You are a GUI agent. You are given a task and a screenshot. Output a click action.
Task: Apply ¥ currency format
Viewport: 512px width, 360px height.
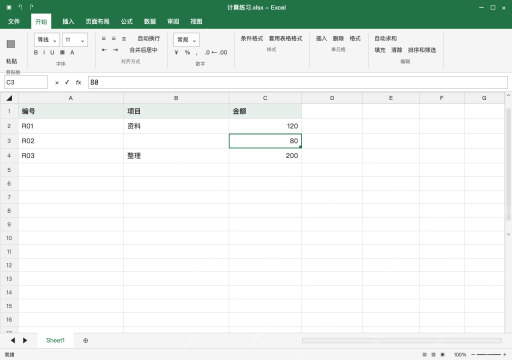tap(177, 52)
